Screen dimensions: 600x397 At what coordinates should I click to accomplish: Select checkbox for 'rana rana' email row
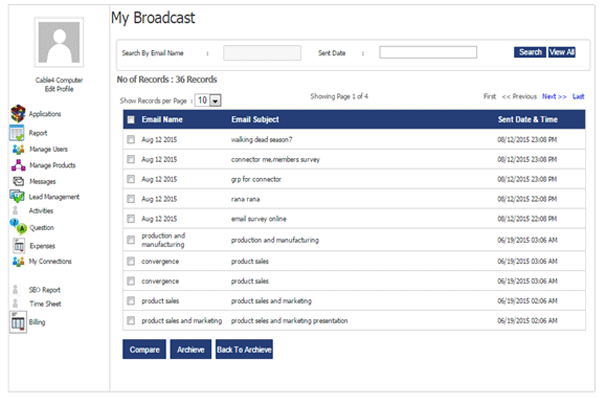pos(131,199)
